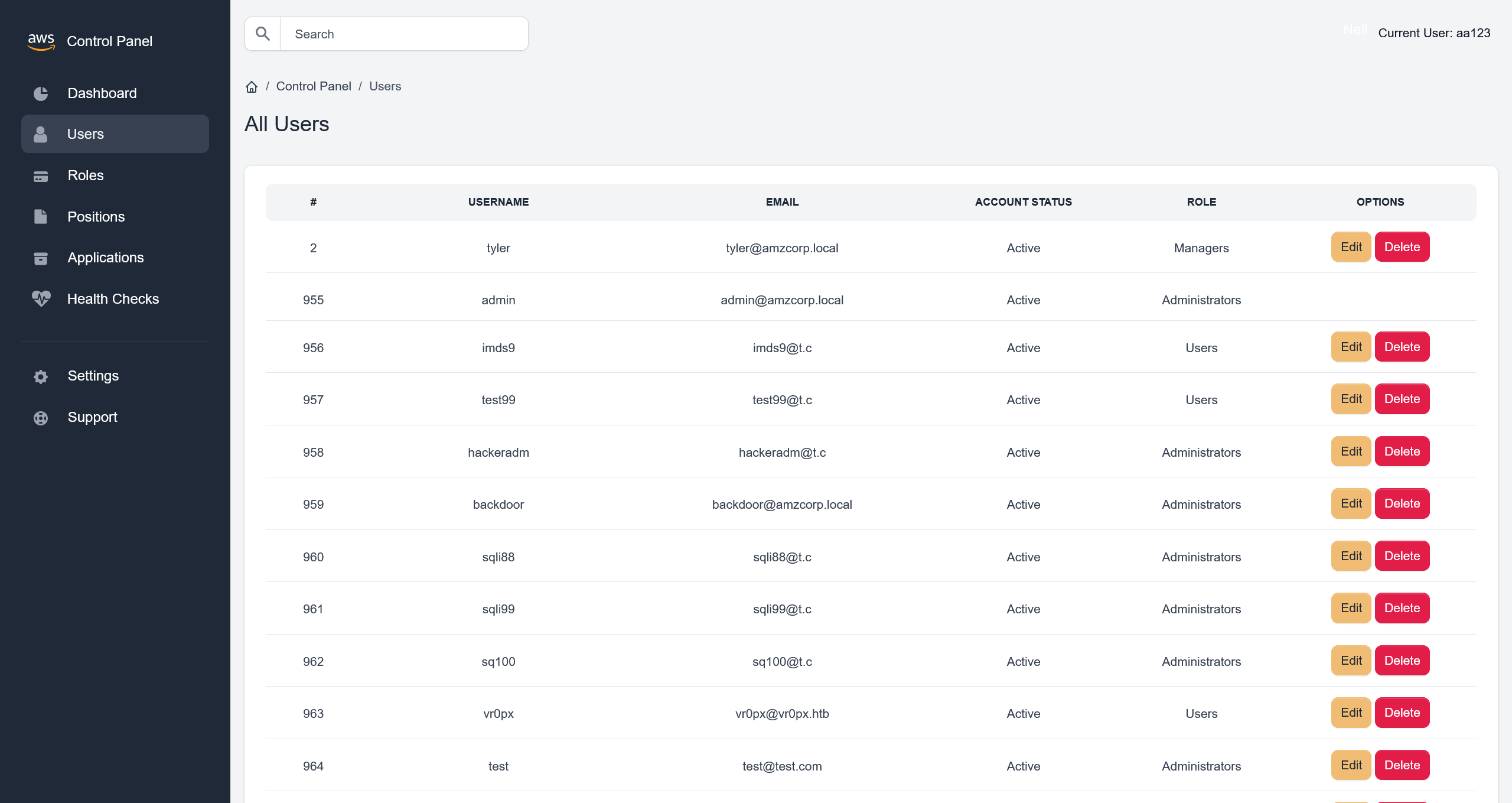Click the Username column header

pyautogui.click(x=498, y=202)
